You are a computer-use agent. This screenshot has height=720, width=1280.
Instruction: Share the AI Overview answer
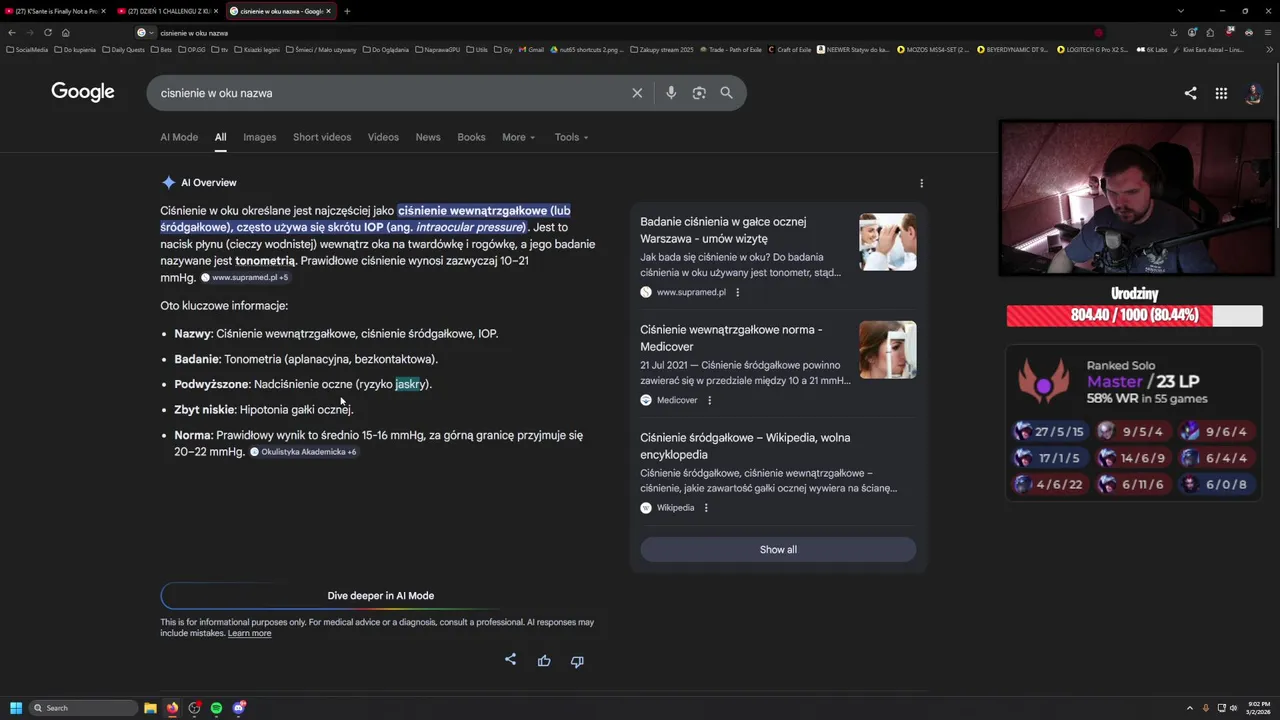(511, 660)
